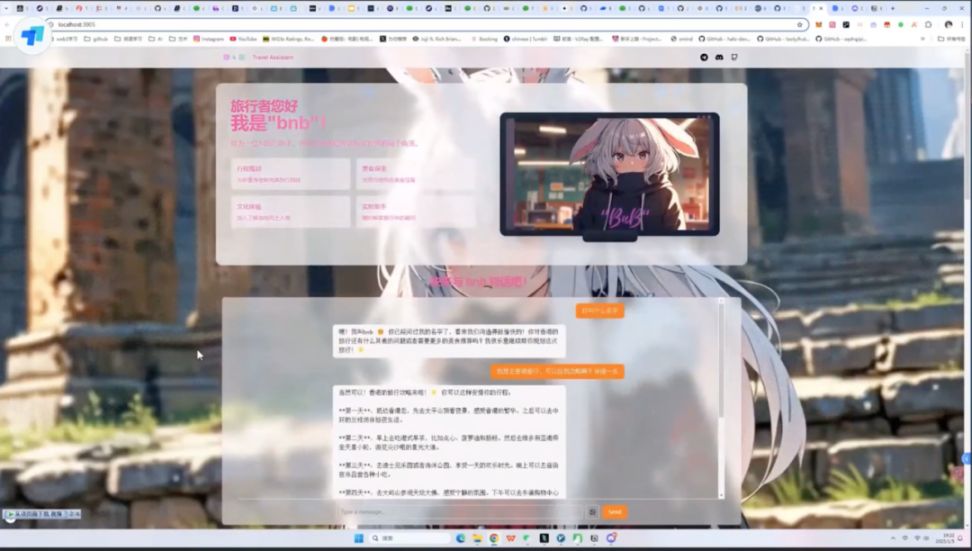
Task: Open a new browser tab with plus
Action: 893,8
